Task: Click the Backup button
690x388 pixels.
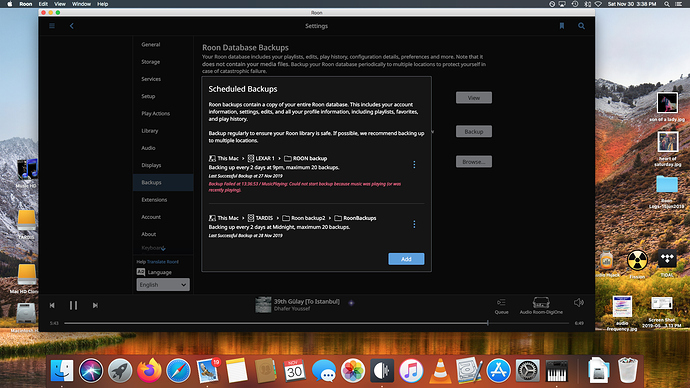Action: tap(474, 132)
